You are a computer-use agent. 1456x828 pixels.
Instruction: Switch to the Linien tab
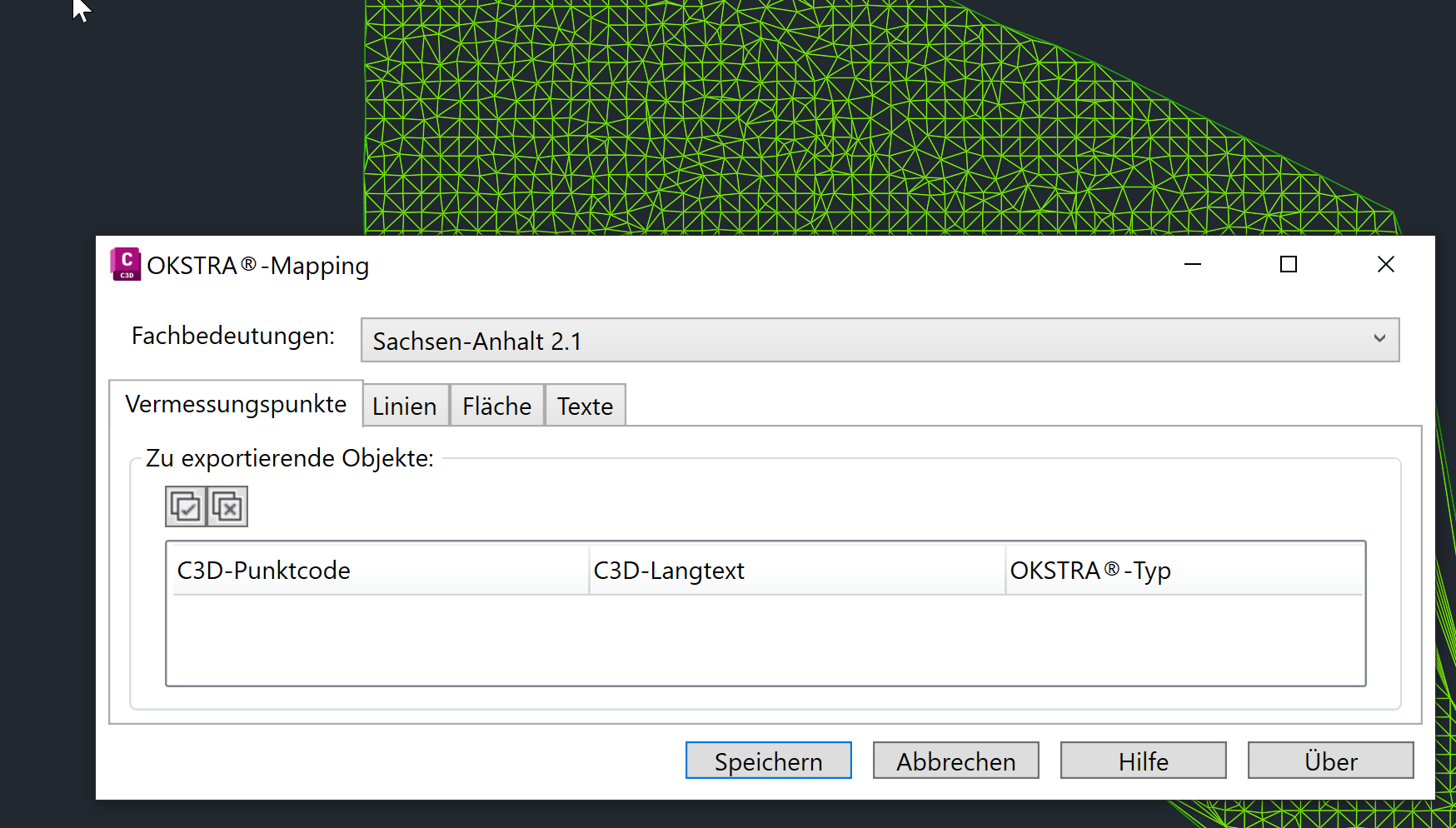pyautogui.click(x=405, y=406)
